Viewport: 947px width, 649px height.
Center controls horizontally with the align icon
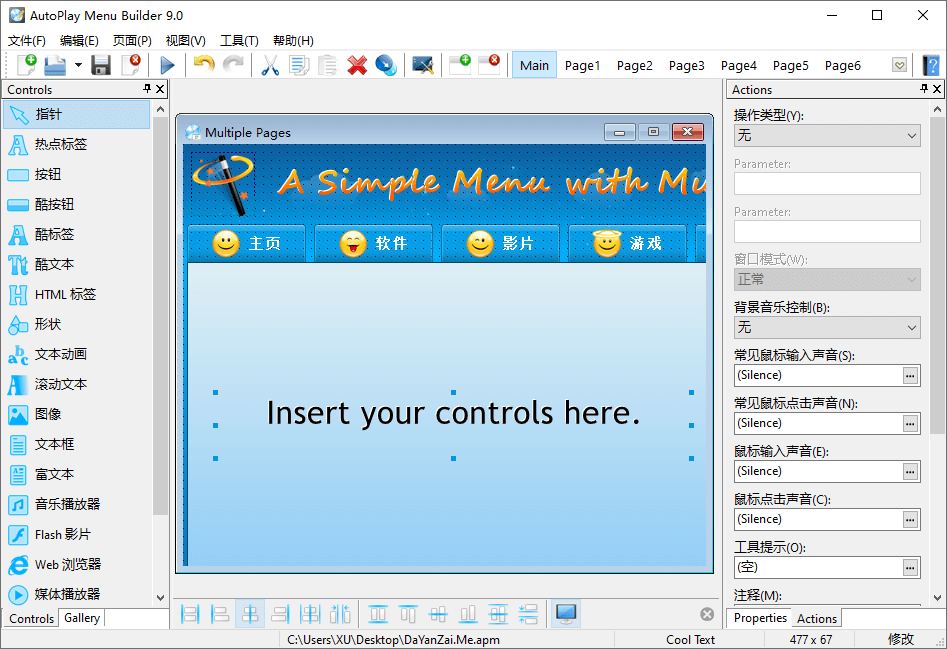point(249,615)
